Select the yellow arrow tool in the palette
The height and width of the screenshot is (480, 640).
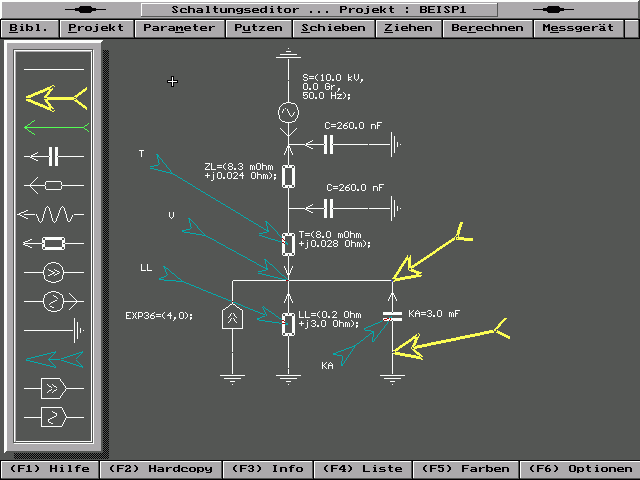tap(56, 98)
